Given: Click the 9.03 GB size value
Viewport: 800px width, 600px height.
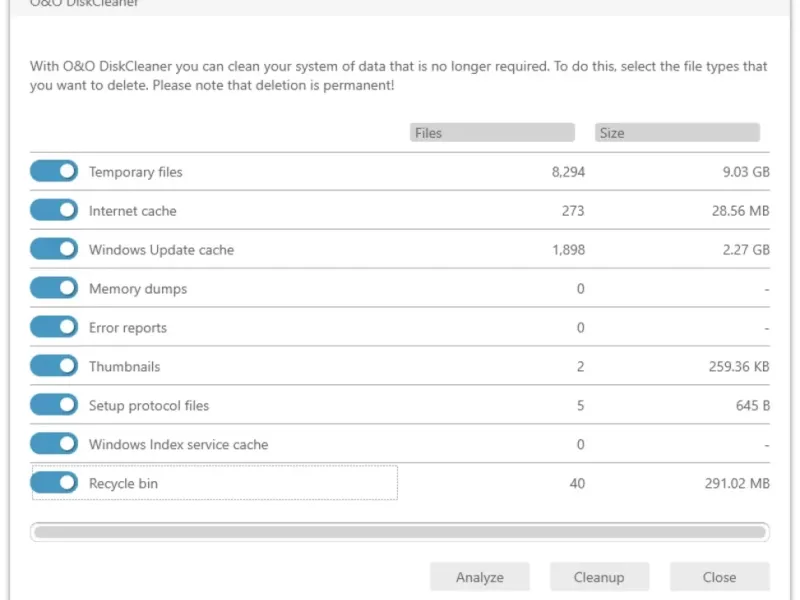Looking at the screenshot, I should click(746, 172).
